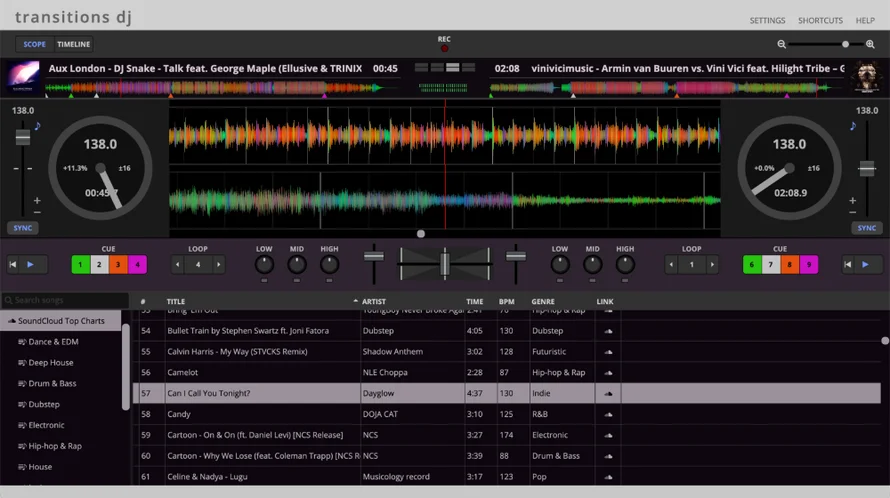Trigger magenta cue point 4
The image size is (890, 498).
137,264
